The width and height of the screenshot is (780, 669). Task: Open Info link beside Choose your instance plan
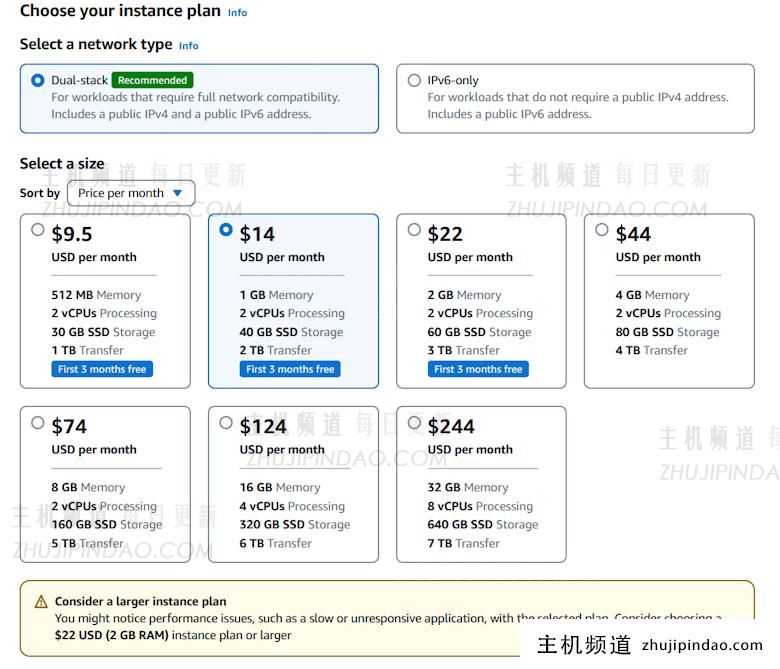point(237,13)
